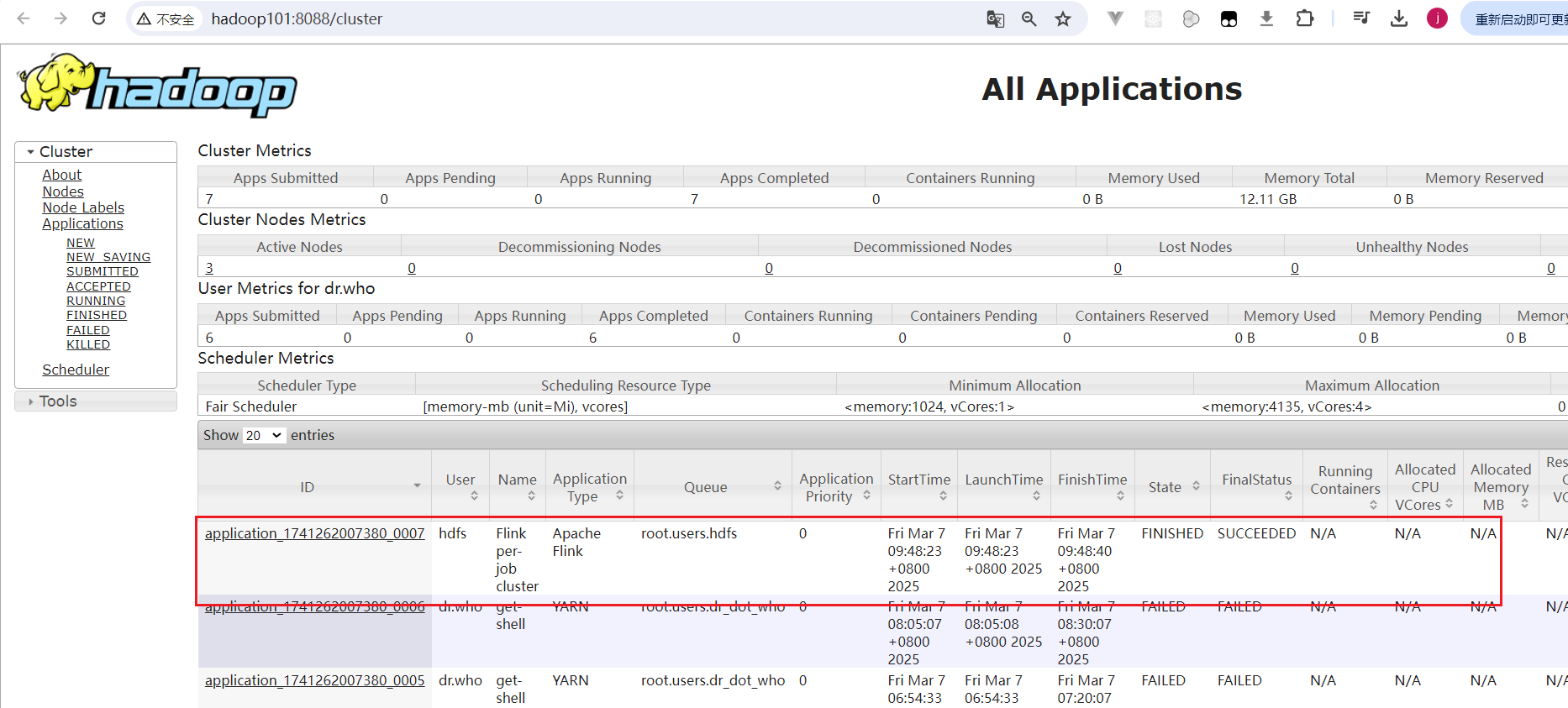The height and width of the screenshot is (708, 1568).
Task: Open the browser extensions puzzle icon
Action: 1304,18
